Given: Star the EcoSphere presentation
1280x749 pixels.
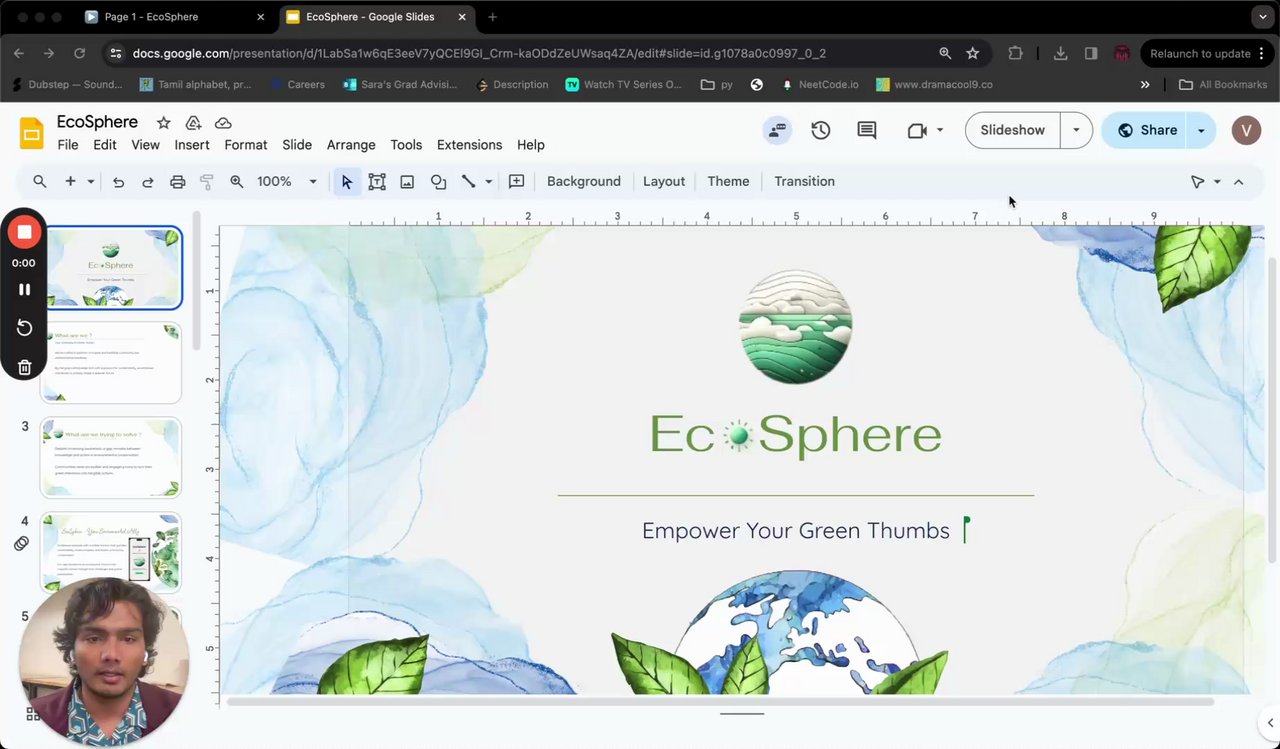Looking at the screenshot, I should pyautogui.click(x=163, y=123).
